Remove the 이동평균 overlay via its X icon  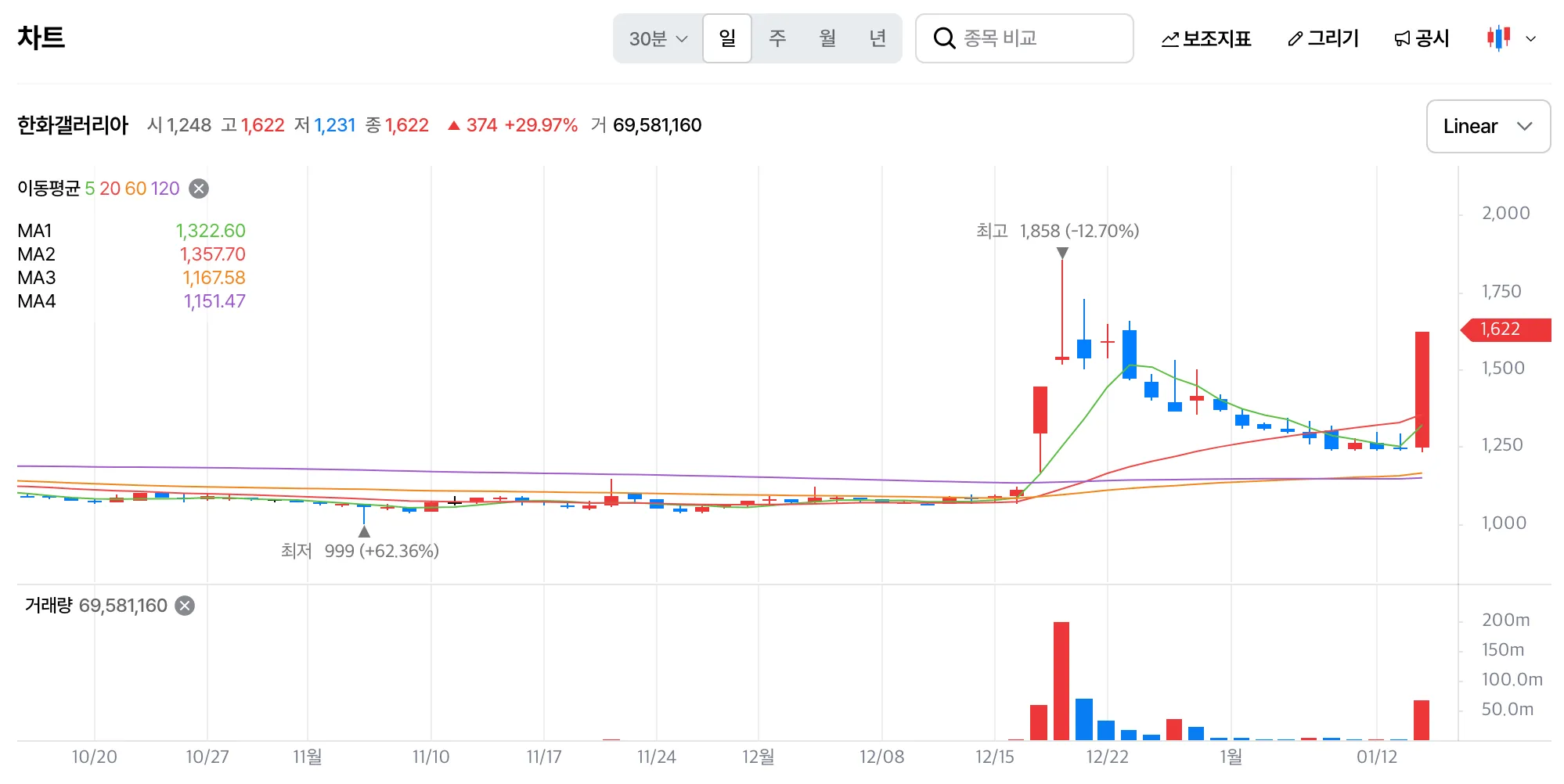click(198, 188)
